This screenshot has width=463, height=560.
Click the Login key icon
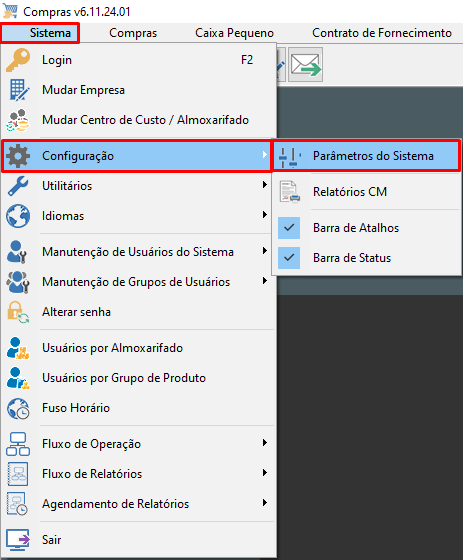(18, 60)
